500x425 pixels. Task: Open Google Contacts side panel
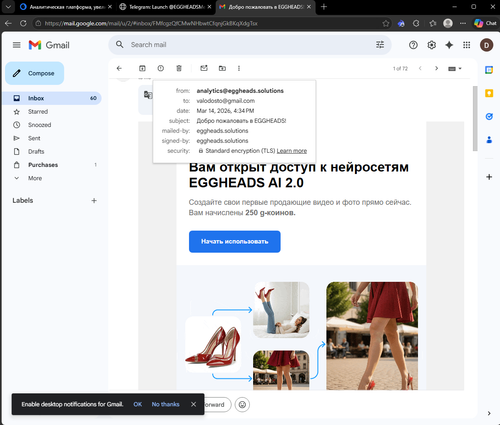pyautogui.click(x=489, y=140)
